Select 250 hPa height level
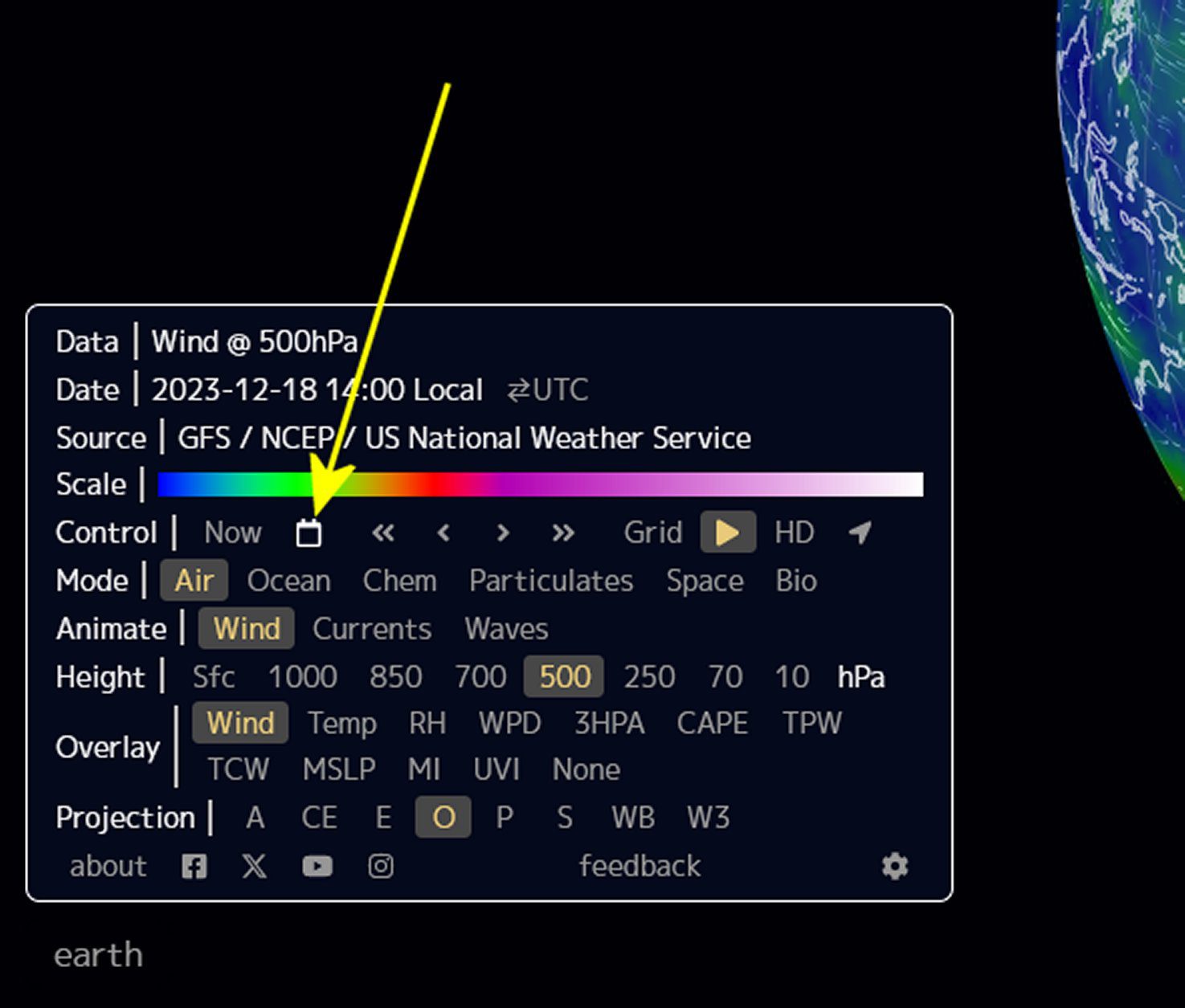Image resolution: width=1185 pixels, height=1008 pixels. (x=649, y=677)
